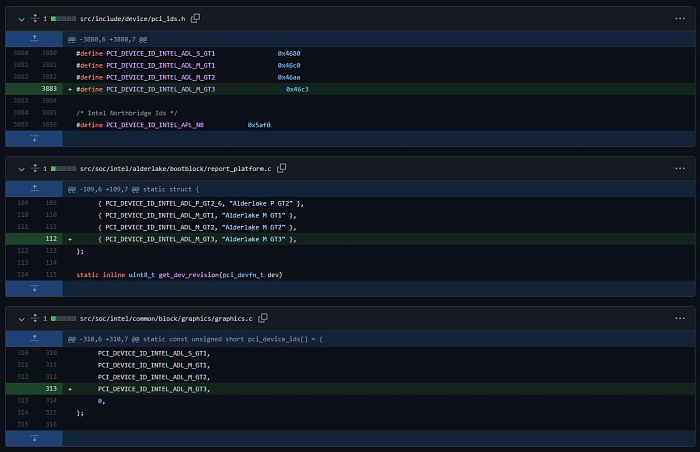
Task: Collapse the report_platform.c file diff
Action: (21, 169)
